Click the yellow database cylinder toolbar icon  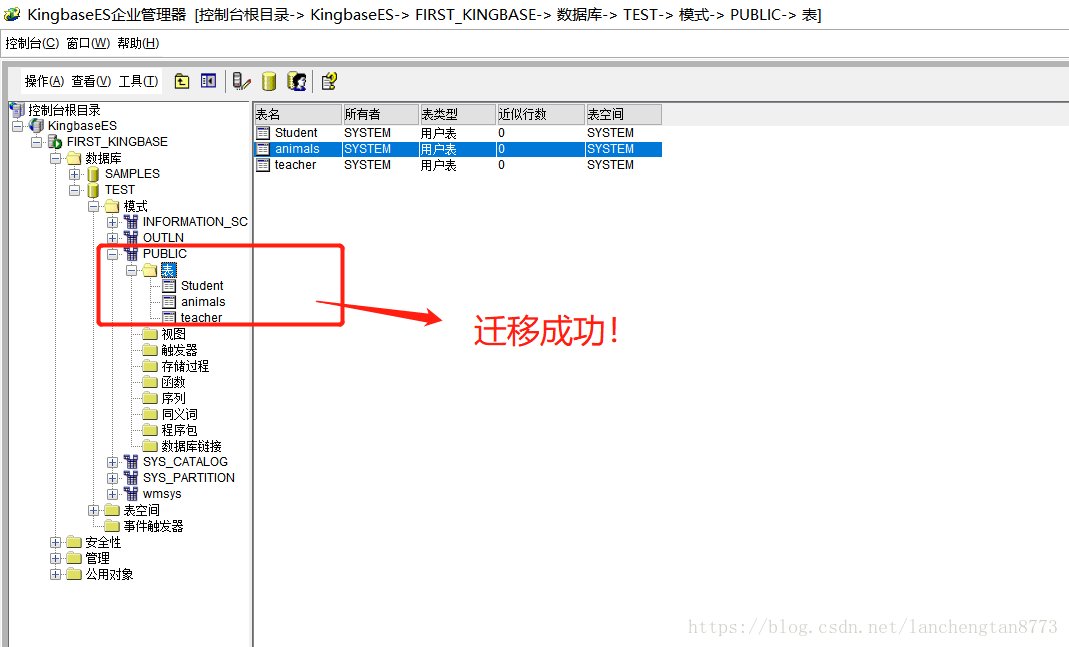[269, 82]
